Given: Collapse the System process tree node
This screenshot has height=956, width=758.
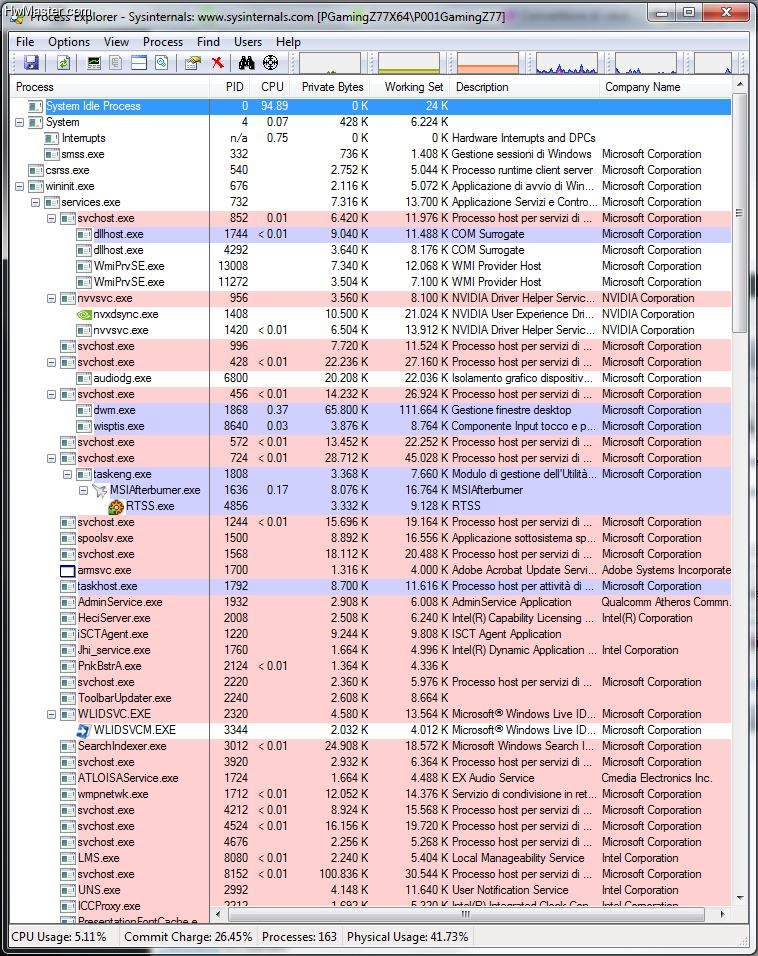Looking at the screenshot, I should pos(20,123).
